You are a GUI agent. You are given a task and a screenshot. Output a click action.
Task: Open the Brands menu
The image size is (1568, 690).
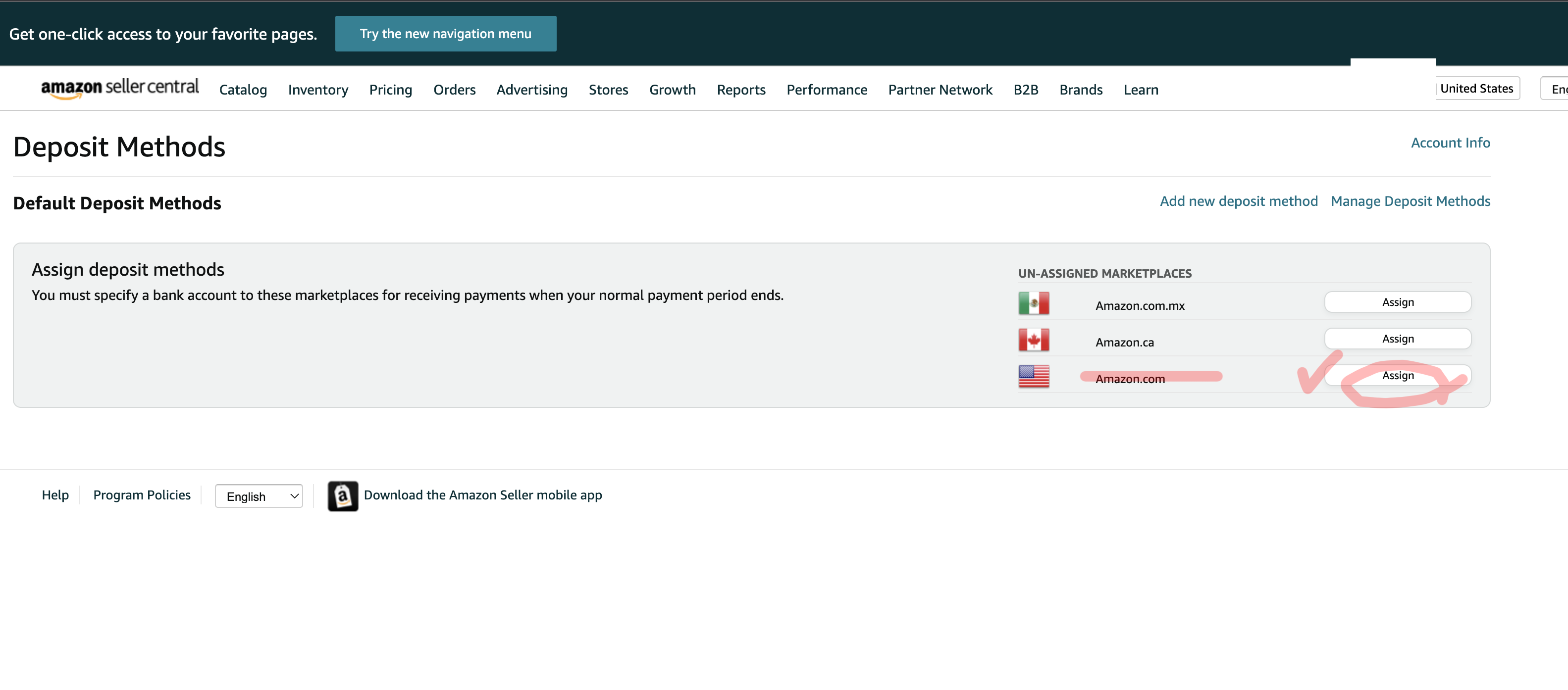tap(1081, 90)
